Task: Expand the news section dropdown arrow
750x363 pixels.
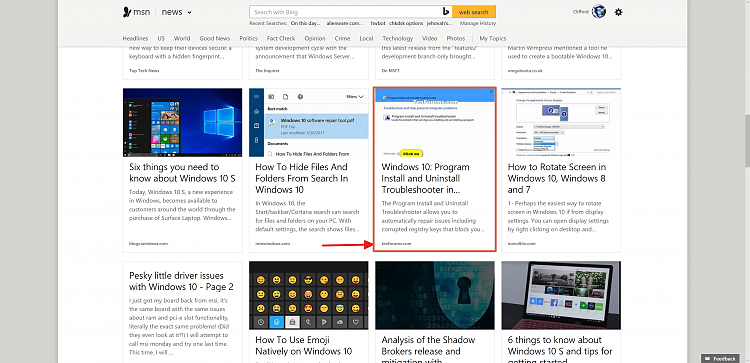Action: pyautogui.click(x=189, y=13)
